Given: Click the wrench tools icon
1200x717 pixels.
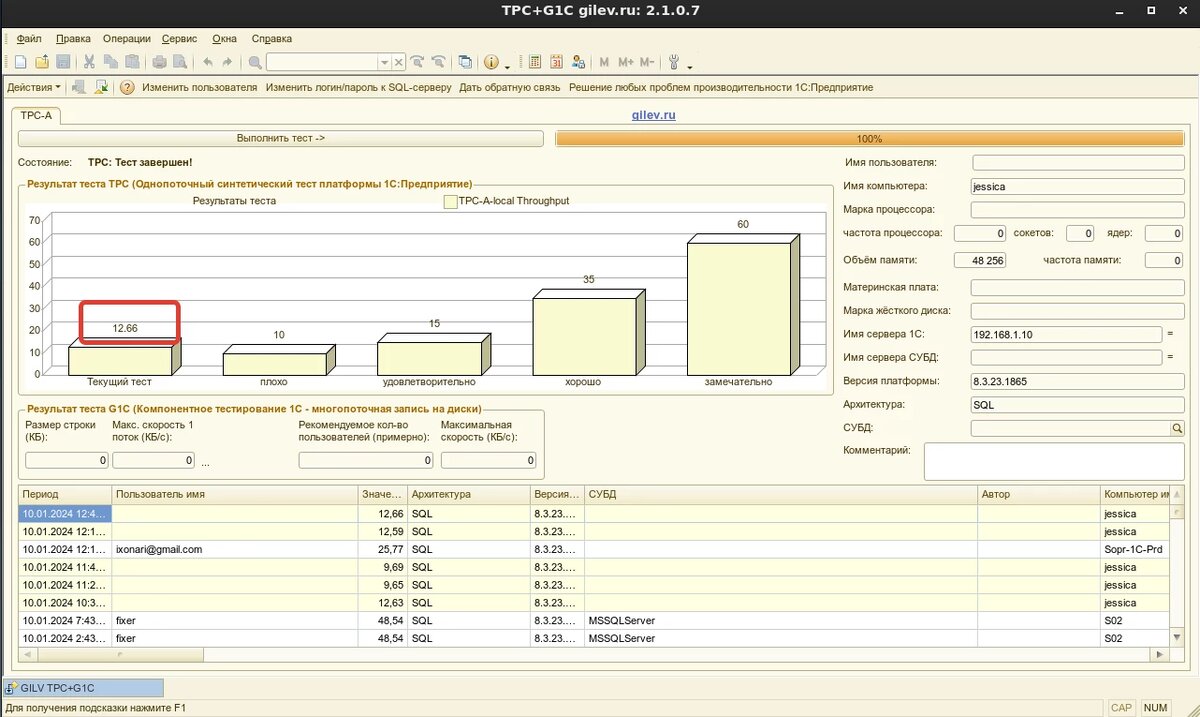Looking at the screenshot, I should click(x=674, y=62).
